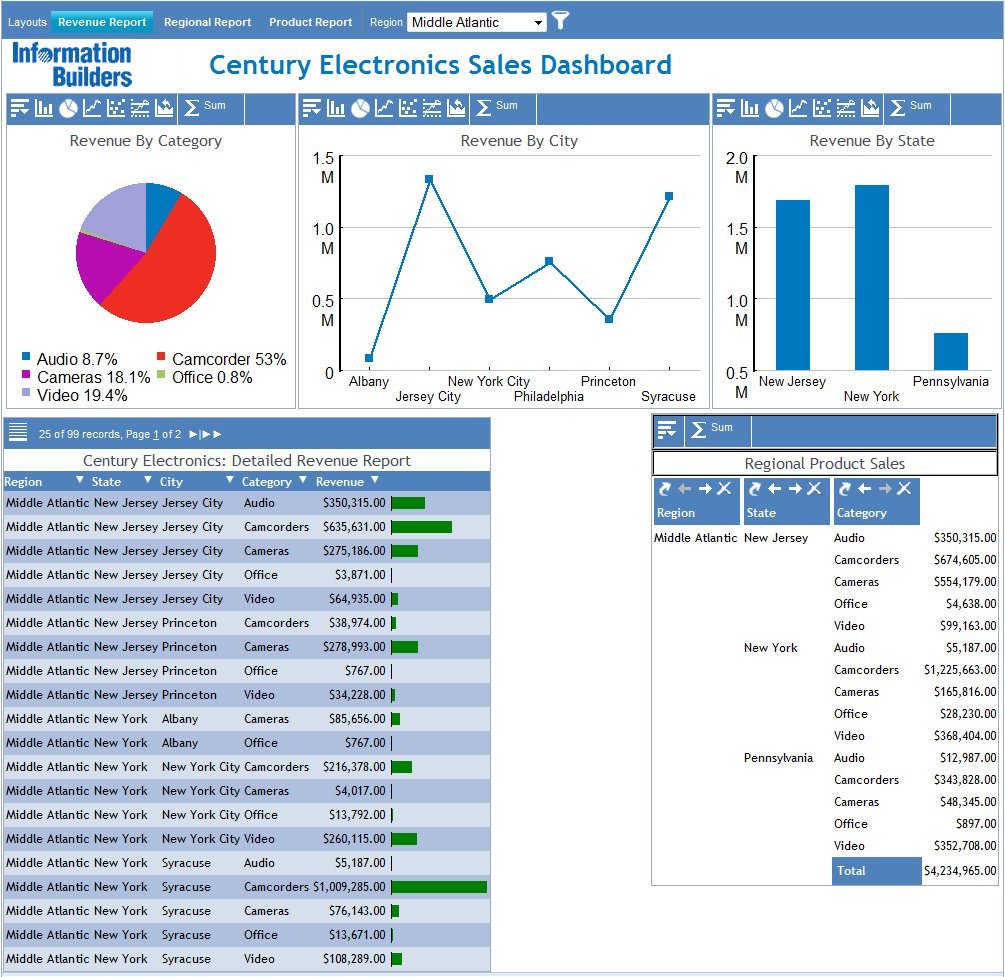Switch Revenue By Category to line chart

[92, 108]
